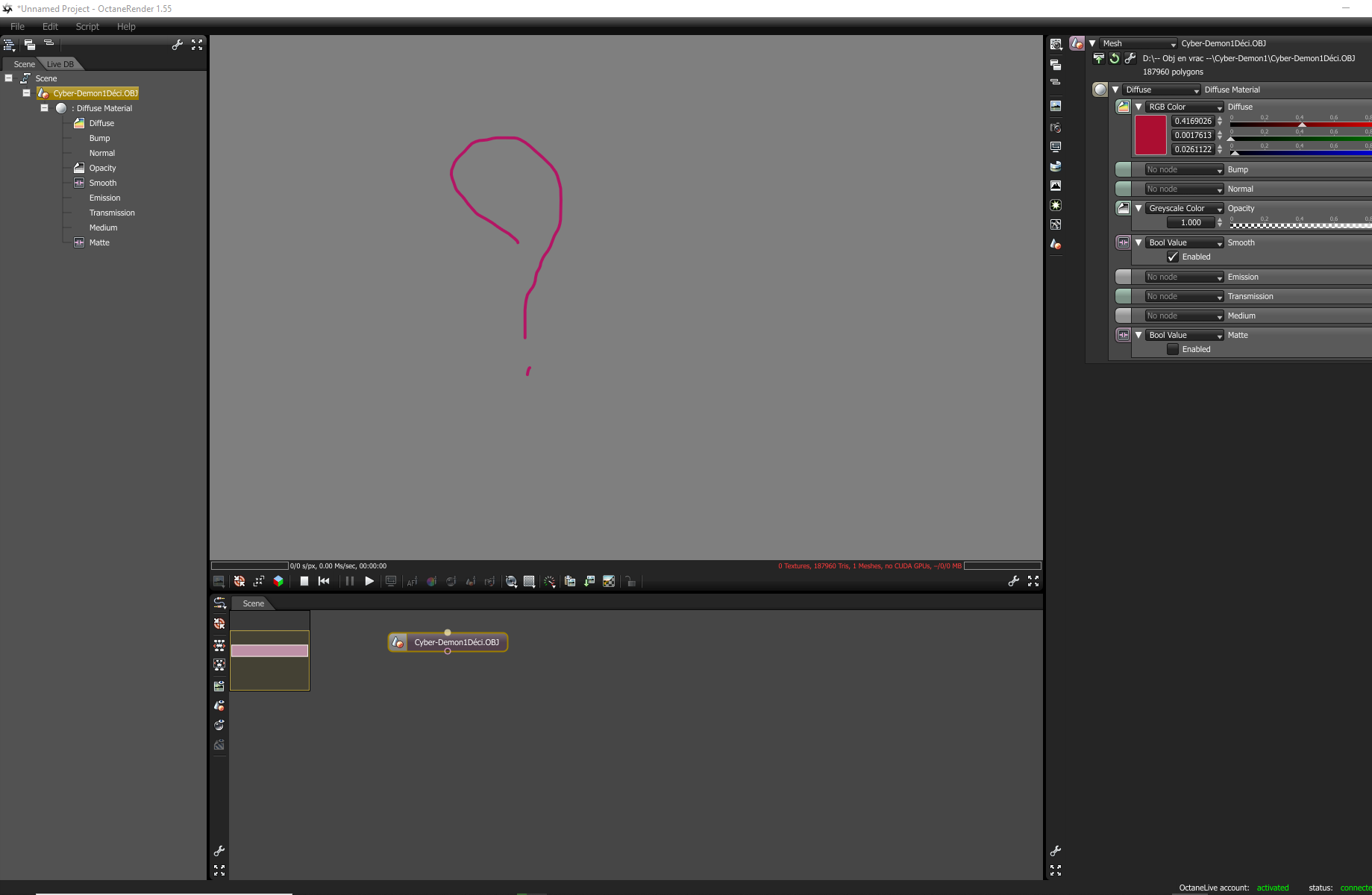Collapse the Smooth Bool Value section triangle
This screenshot has height=895, width=1372.
tap(1138, 243)
